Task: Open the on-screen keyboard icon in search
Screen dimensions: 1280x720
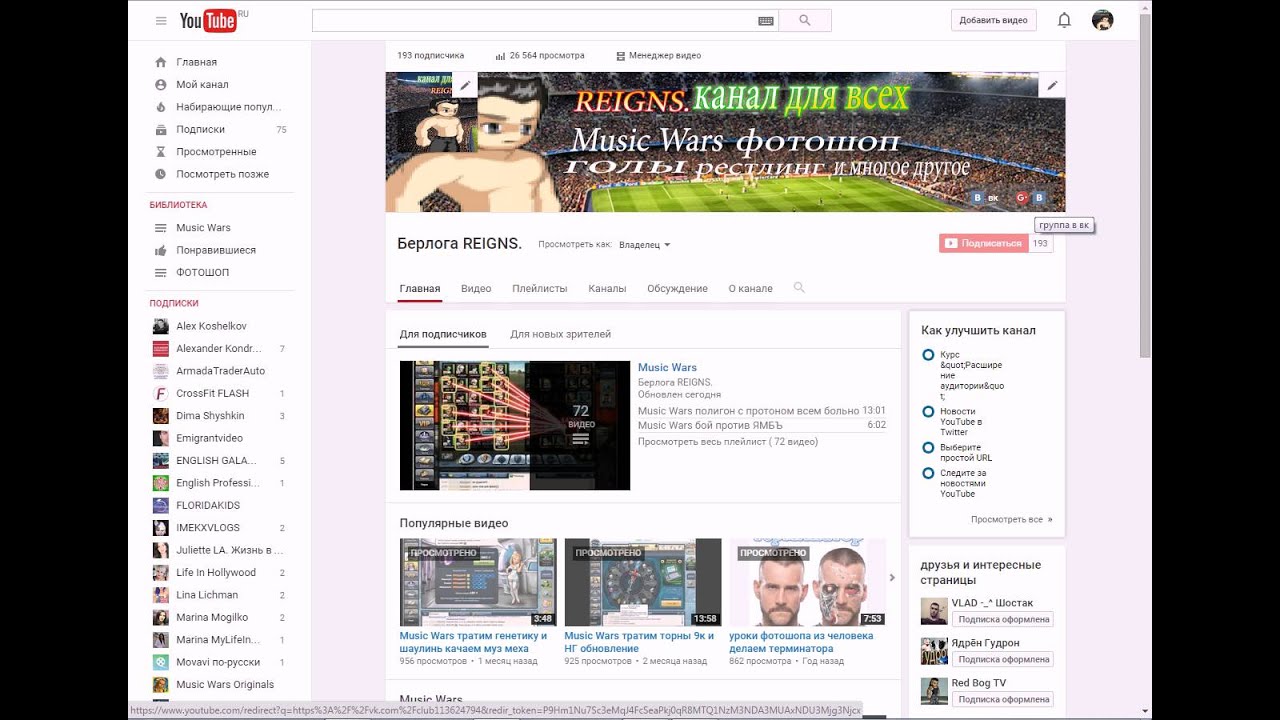Action: (766, 20)
